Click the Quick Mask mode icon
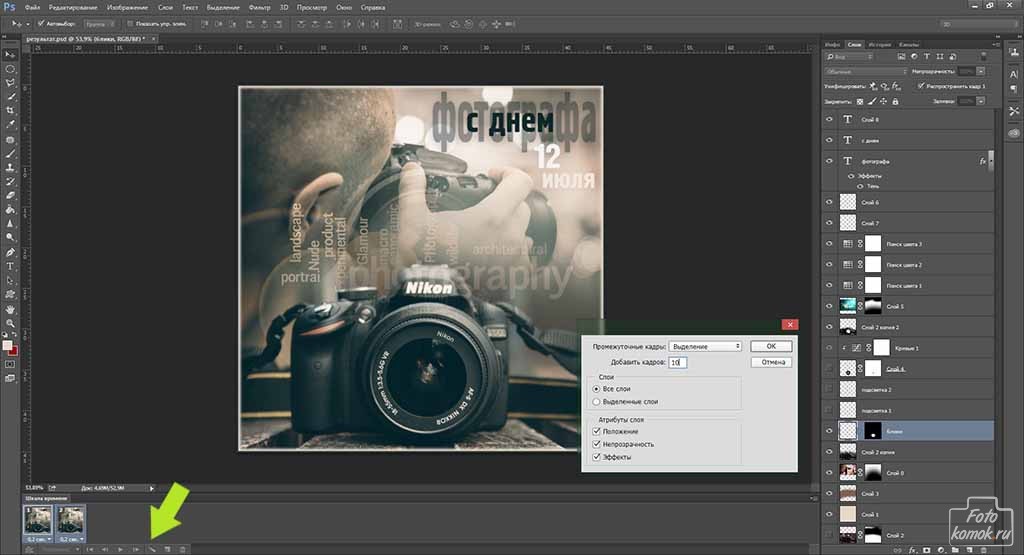 tap(10, 364)
